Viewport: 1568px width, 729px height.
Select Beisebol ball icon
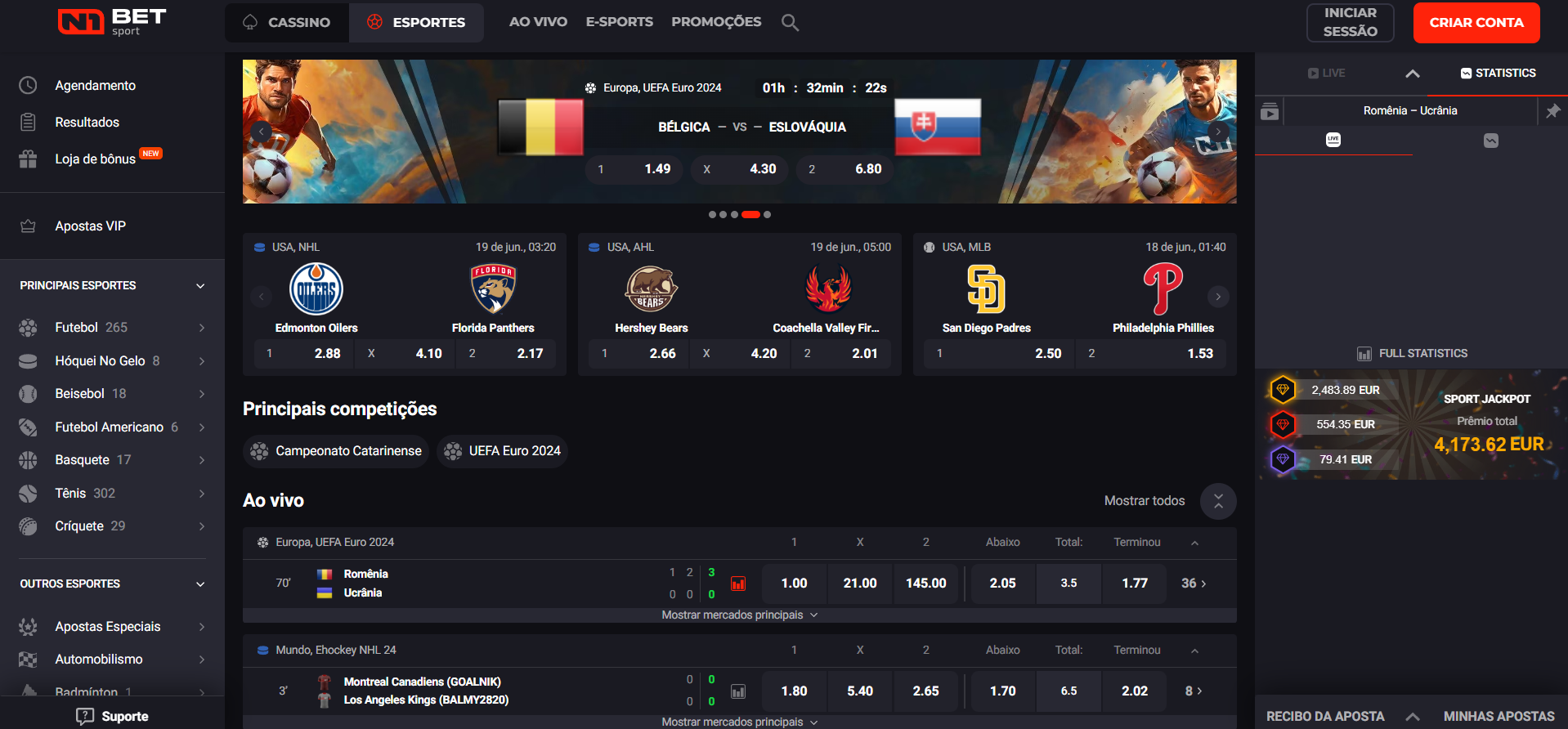pyautogui.click(x=28, y=393)
